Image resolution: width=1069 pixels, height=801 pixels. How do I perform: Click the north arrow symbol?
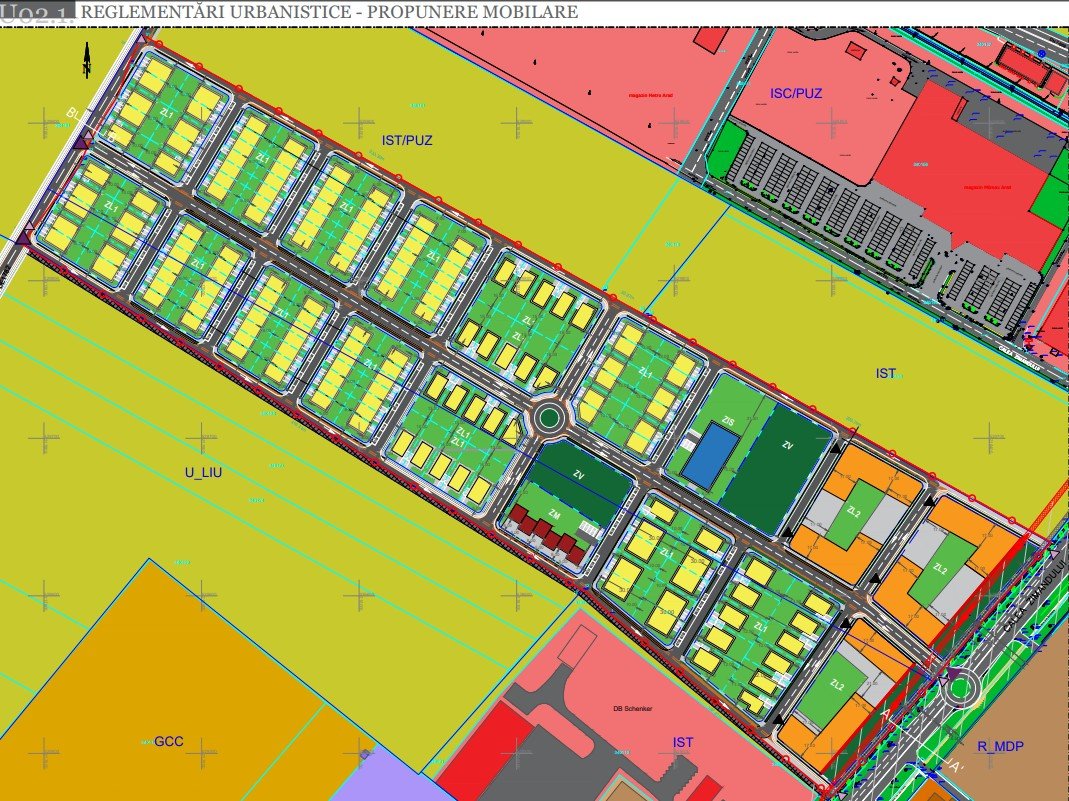coord(87,60)
